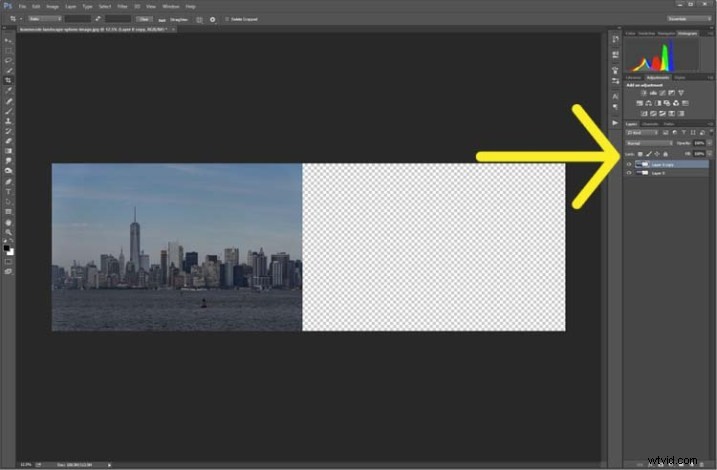The width and height of the screenshot is (717, 470).
Task: Add a Curves adjustment
Action: click(662, 93)
